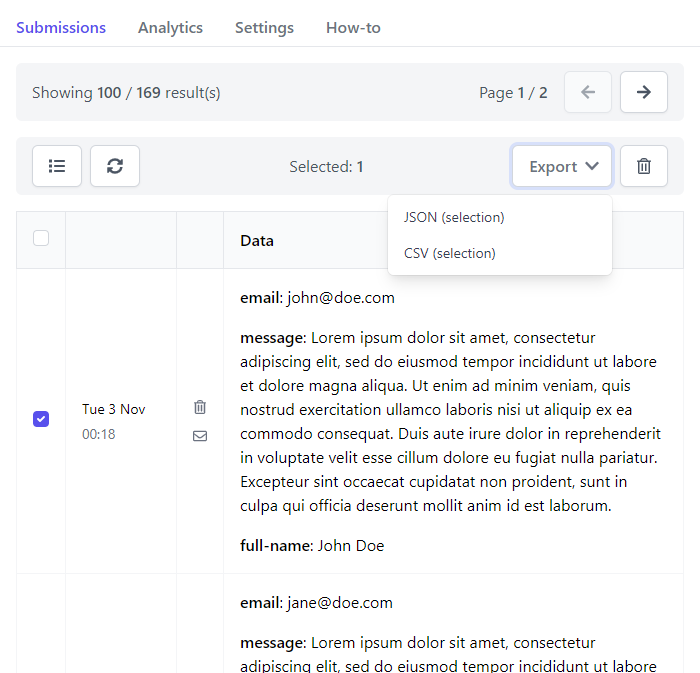Refresh submissions with the reload icon
Screen dimensions: 700x673
(x=115, y=166)
